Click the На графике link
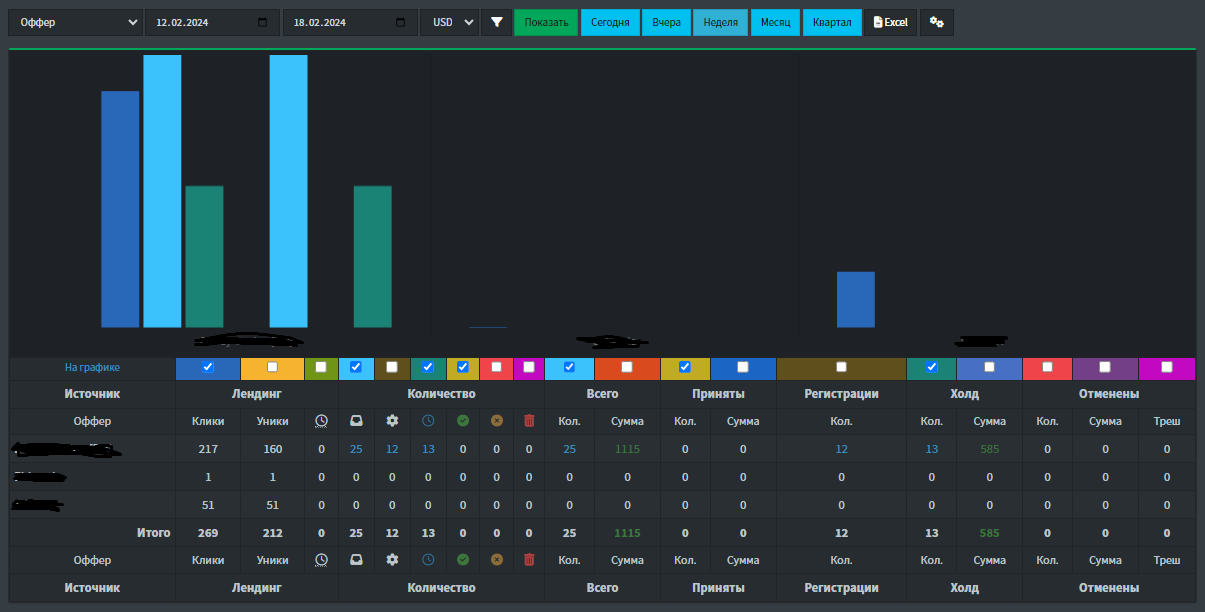The image size is (1205, 612). (x=92, y=367)
